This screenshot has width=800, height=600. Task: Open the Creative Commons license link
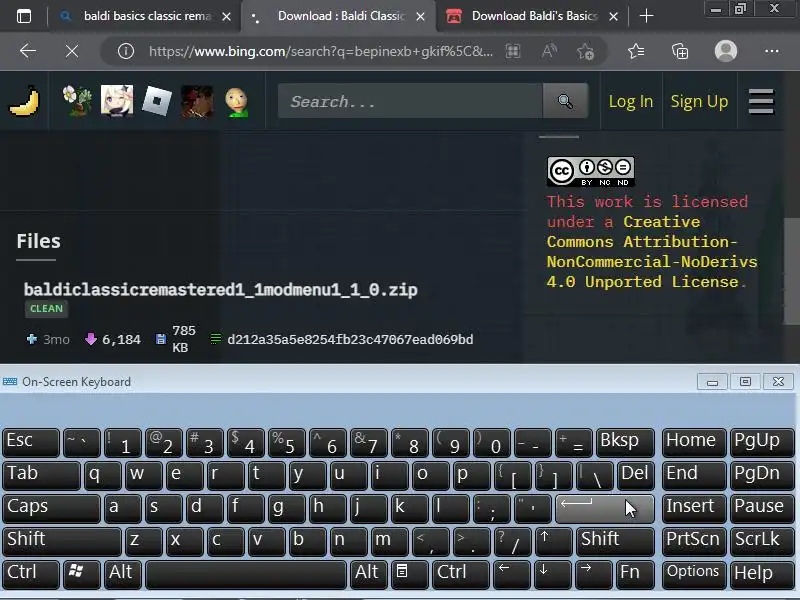click(652, 252)
